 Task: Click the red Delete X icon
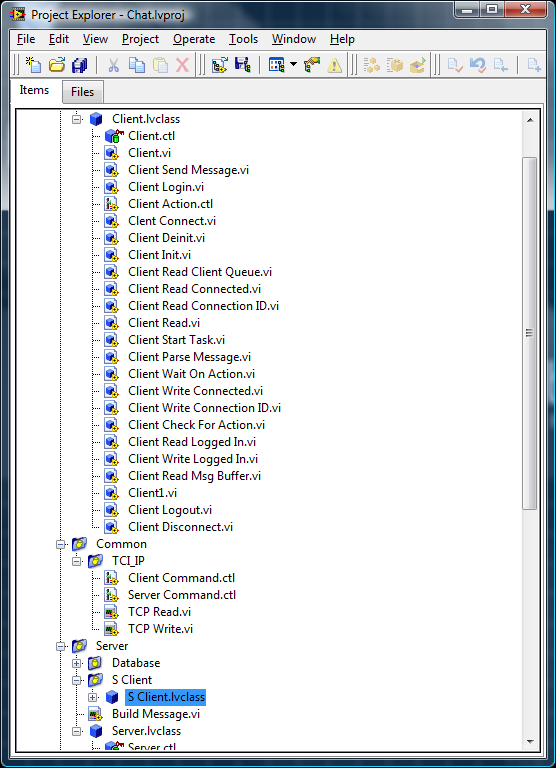(182, 65)
